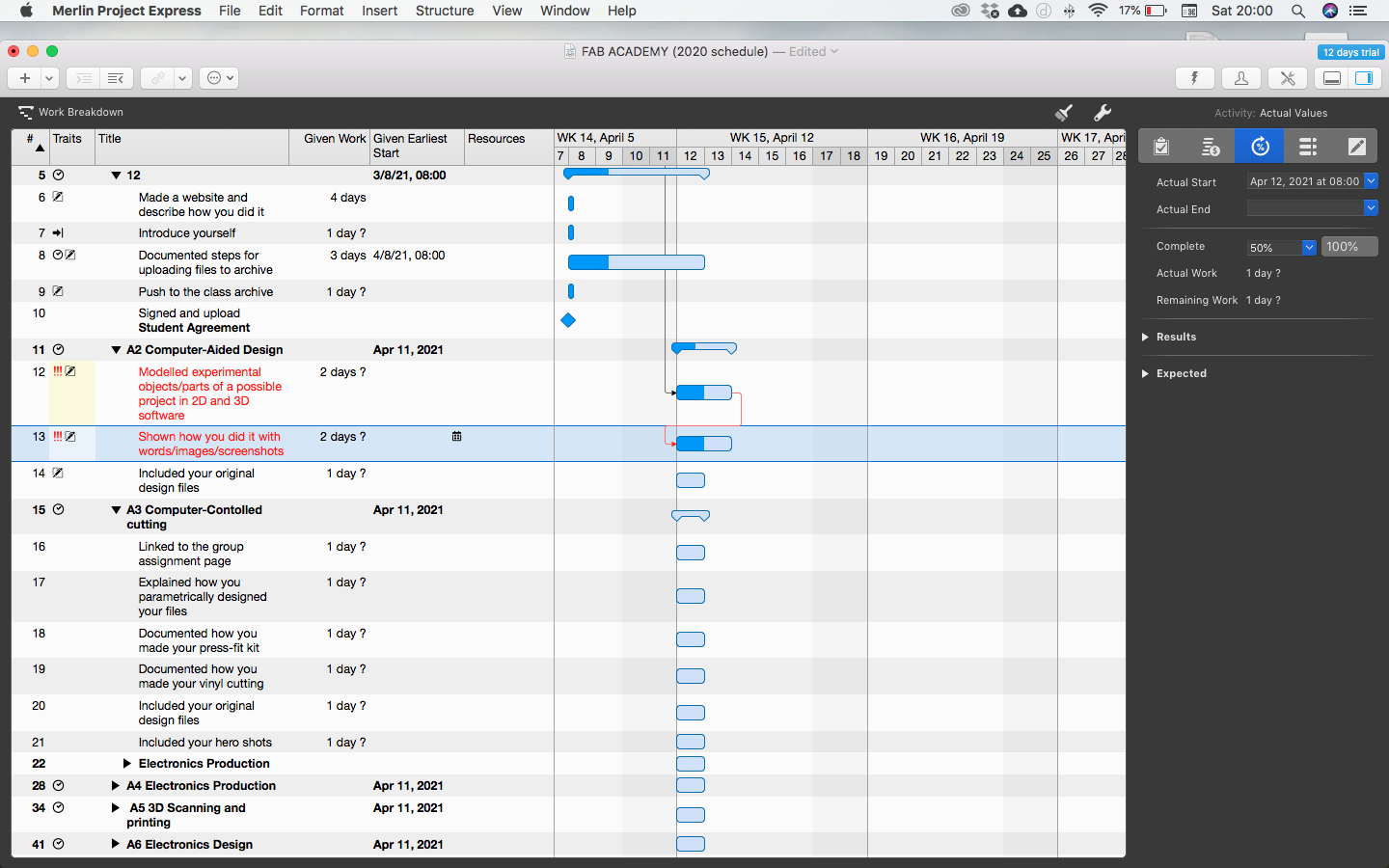Toggle the bottom panel visibility button
Screen dimensions: 1389x868
tap(1332, 78)
